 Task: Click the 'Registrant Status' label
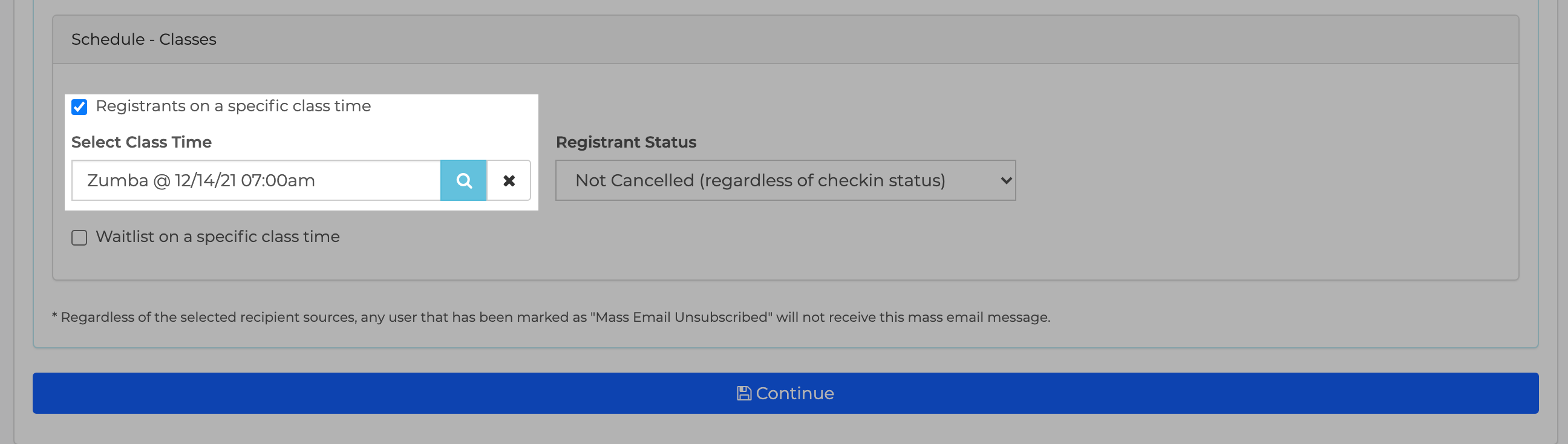click(626, 142)
